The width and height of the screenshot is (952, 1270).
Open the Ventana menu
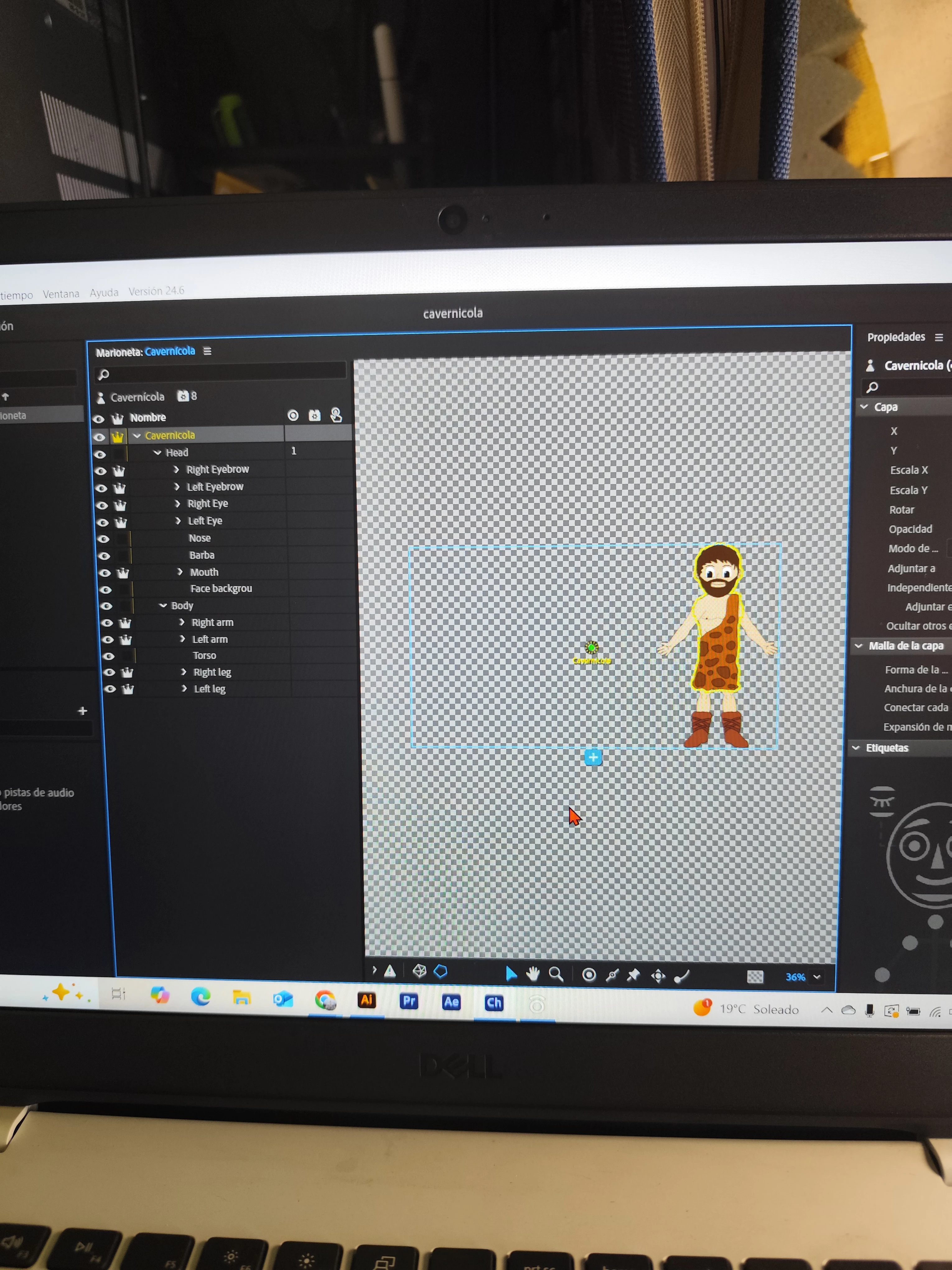point(61,294)
